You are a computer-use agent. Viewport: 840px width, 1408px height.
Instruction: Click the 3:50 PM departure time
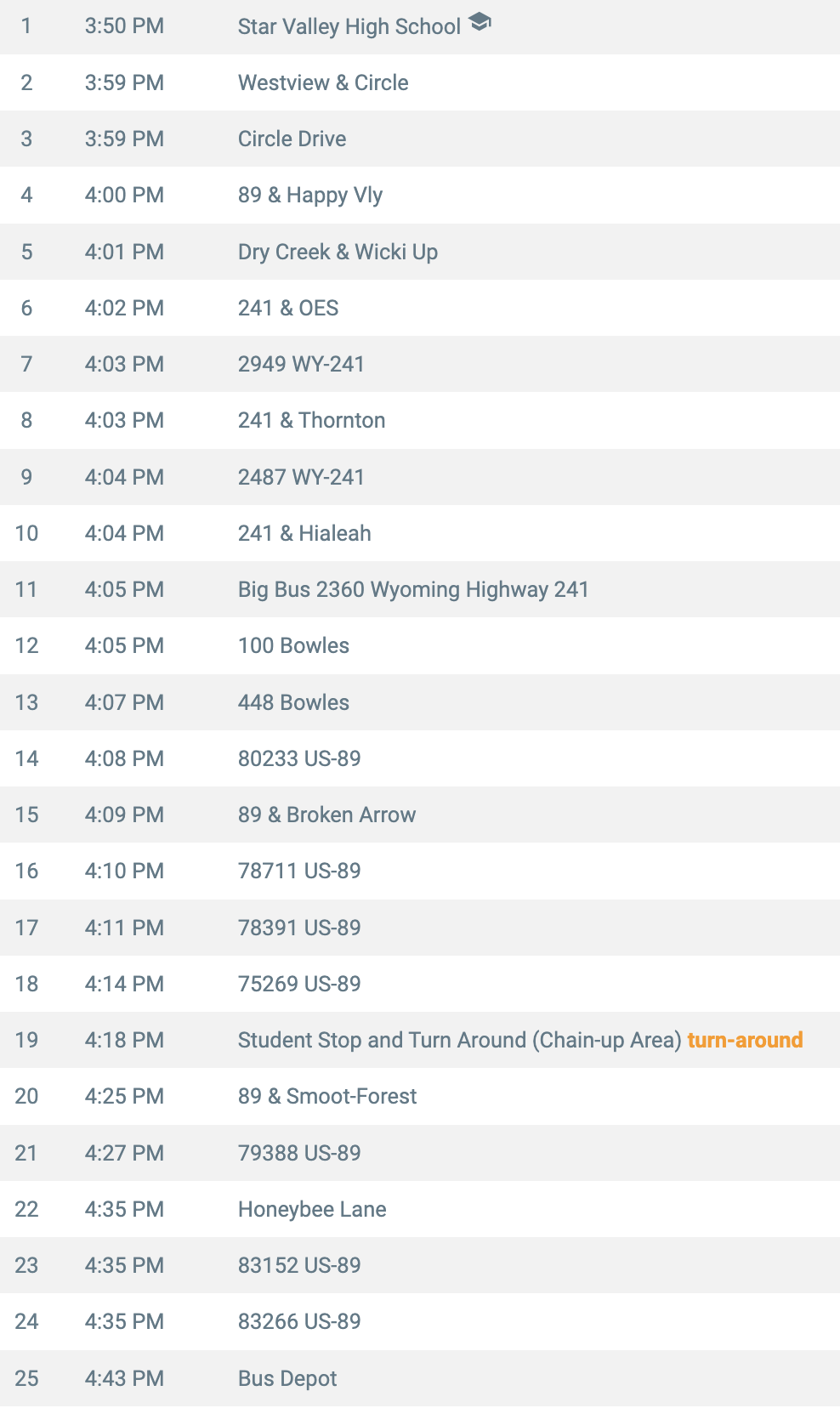[x=124, y=26]
